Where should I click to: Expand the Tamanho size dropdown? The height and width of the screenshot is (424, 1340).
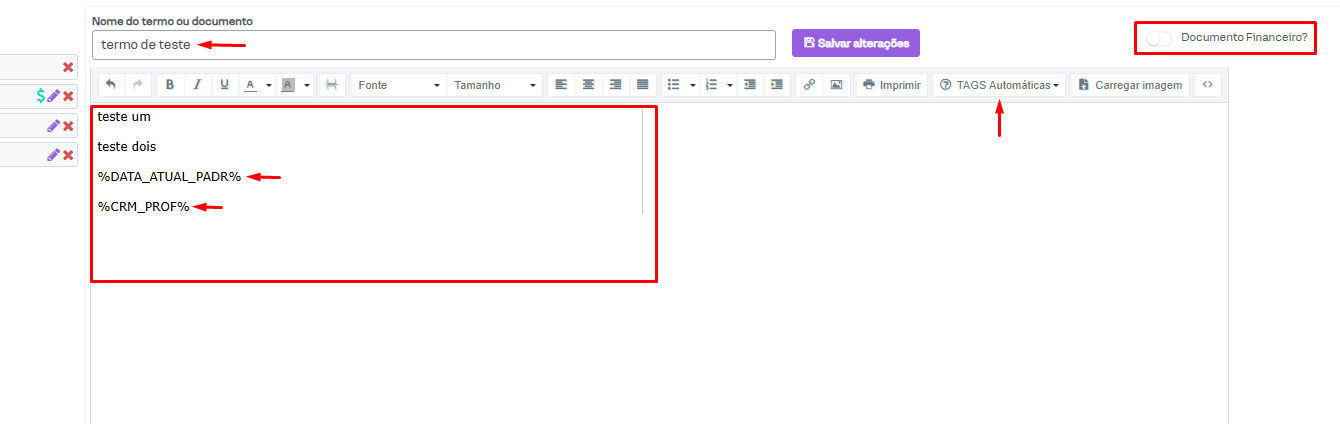tap(495, 85)
